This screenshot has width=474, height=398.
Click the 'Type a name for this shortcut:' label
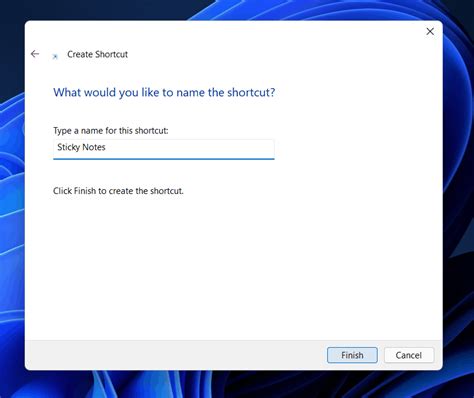coord(111,131)
